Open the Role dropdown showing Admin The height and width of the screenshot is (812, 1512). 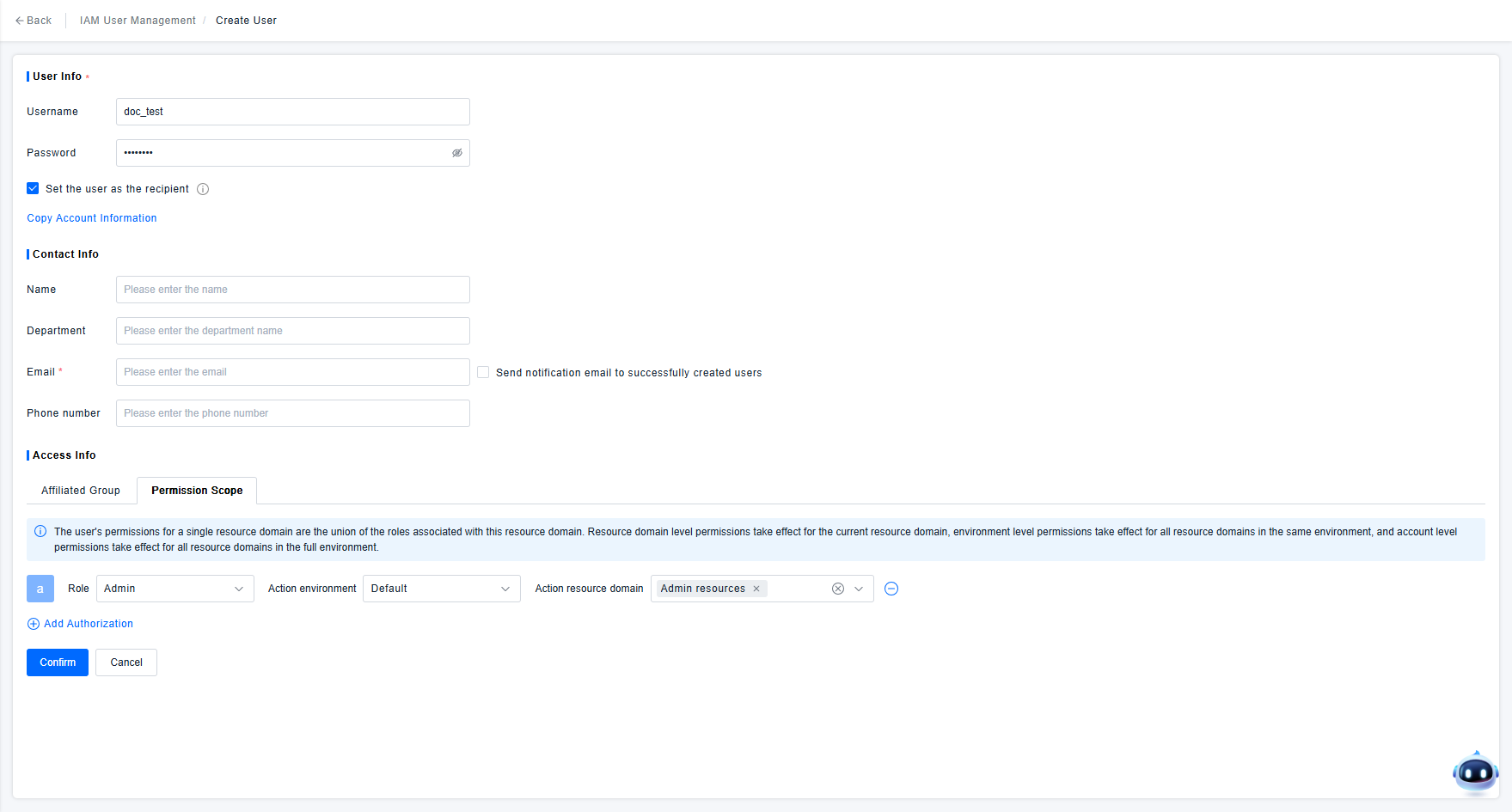(174, 589)
